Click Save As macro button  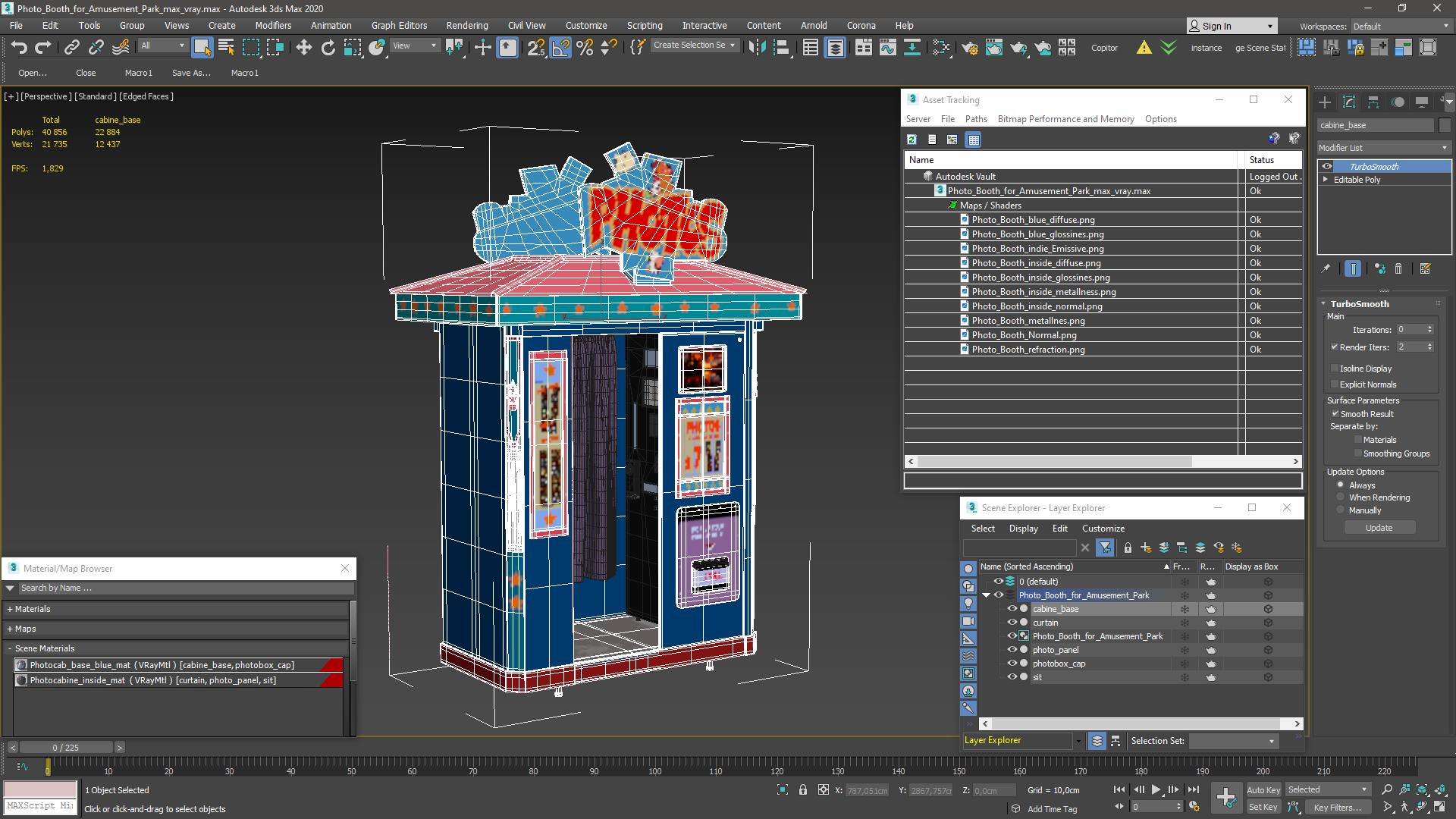pyautogui.click(x=191, y=73)
